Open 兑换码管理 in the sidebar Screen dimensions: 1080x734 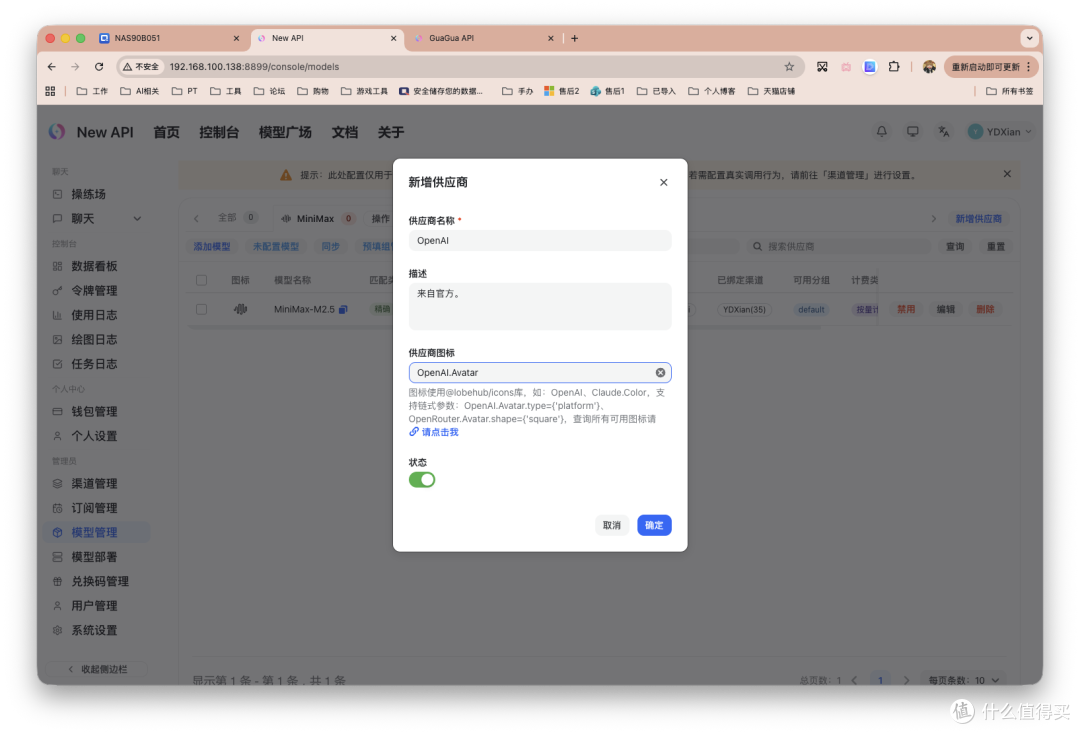coord(100,581)
